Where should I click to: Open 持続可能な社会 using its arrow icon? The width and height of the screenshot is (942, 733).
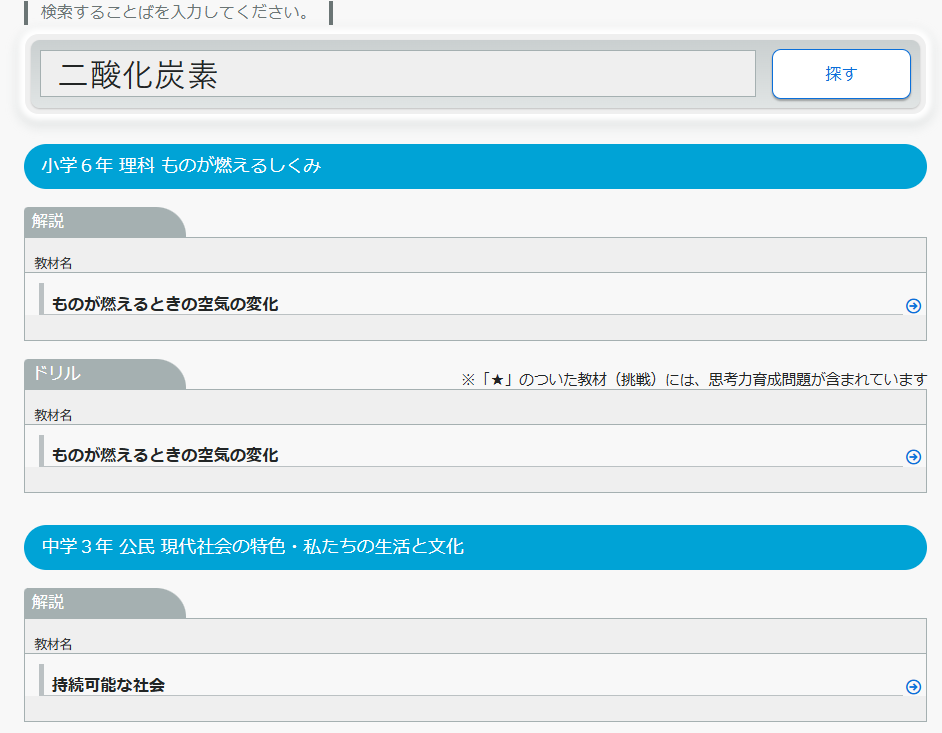pyautogui.click(x=912, y=687)
